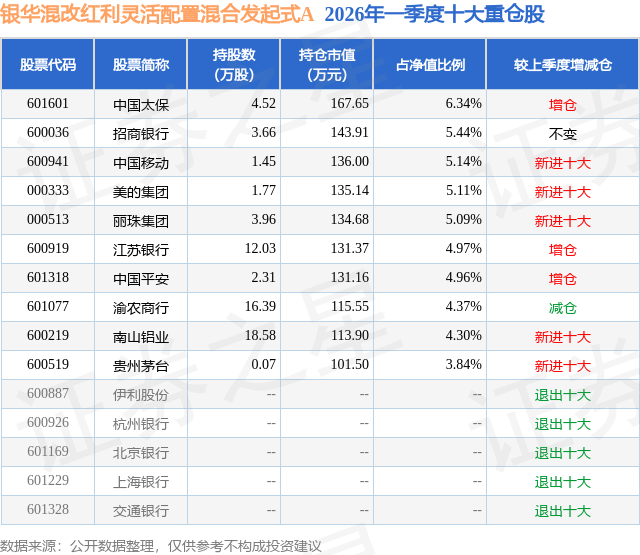Click the 股票代码 column header

pyautogui.click(x=48, y=64)
